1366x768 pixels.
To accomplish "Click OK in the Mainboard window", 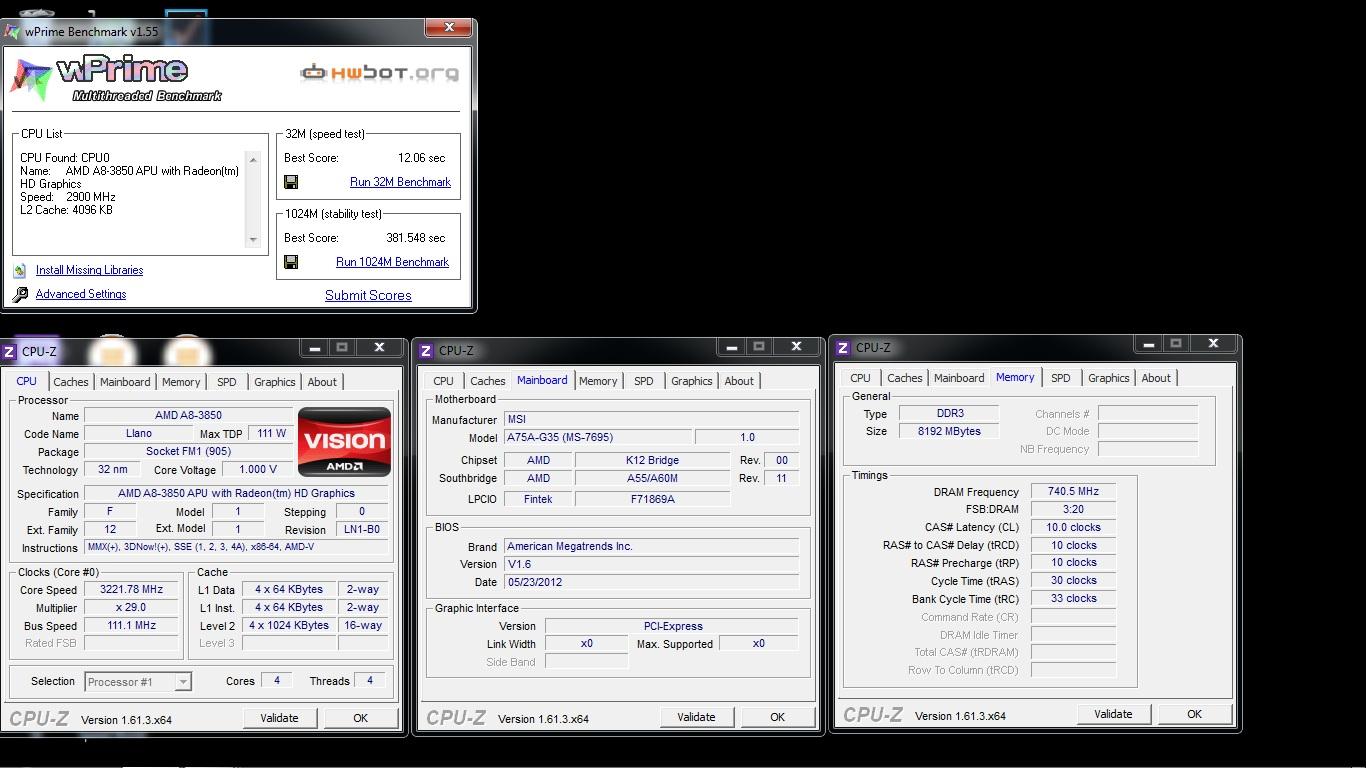I will (777, 717).
